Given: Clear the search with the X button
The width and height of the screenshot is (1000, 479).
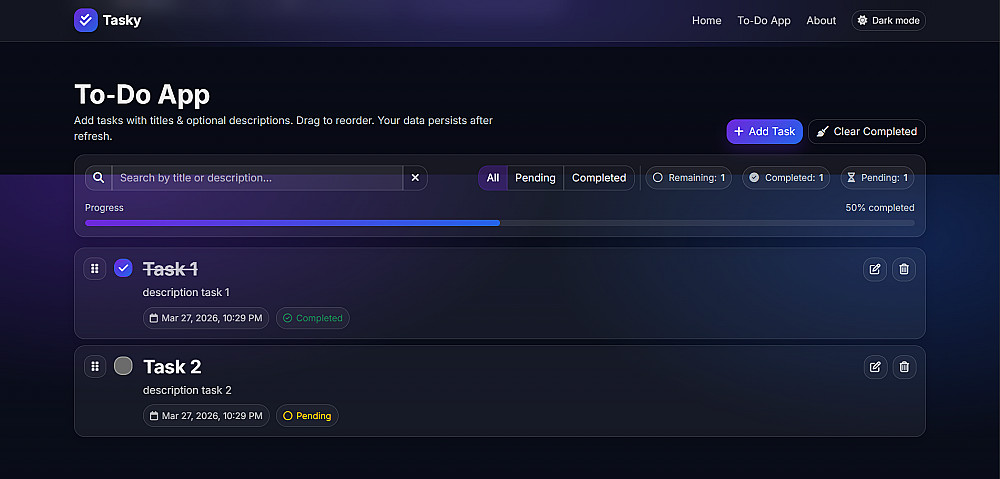Looking at the screenshot, I should coord(415,178).
